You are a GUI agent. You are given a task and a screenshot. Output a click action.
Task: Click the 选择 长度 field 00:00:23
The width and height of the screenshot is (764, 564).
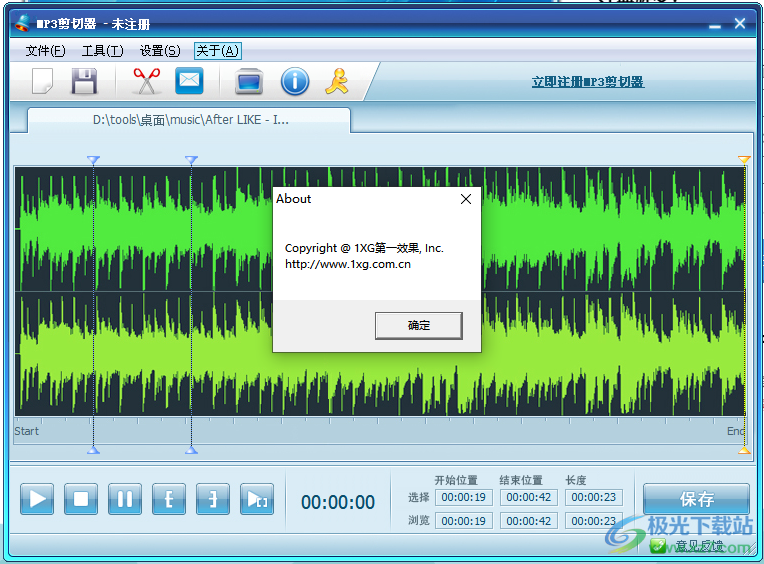(x=593, y=497)
